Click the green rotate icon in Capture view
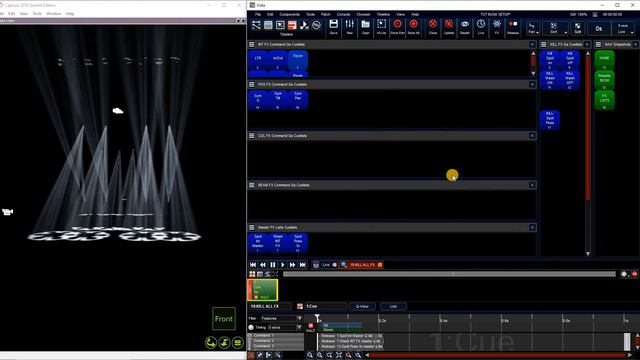This screenshot has height=360, width=640. (211, 342)
